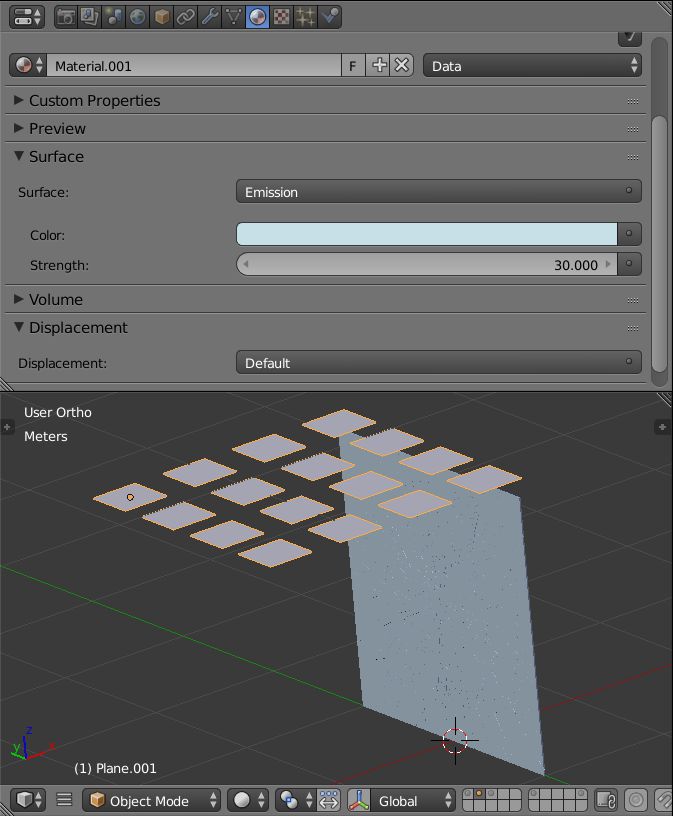Browse materials with the sphere icon
The height and width of the screenshot is (816, 673).
[x=28, y=66]
